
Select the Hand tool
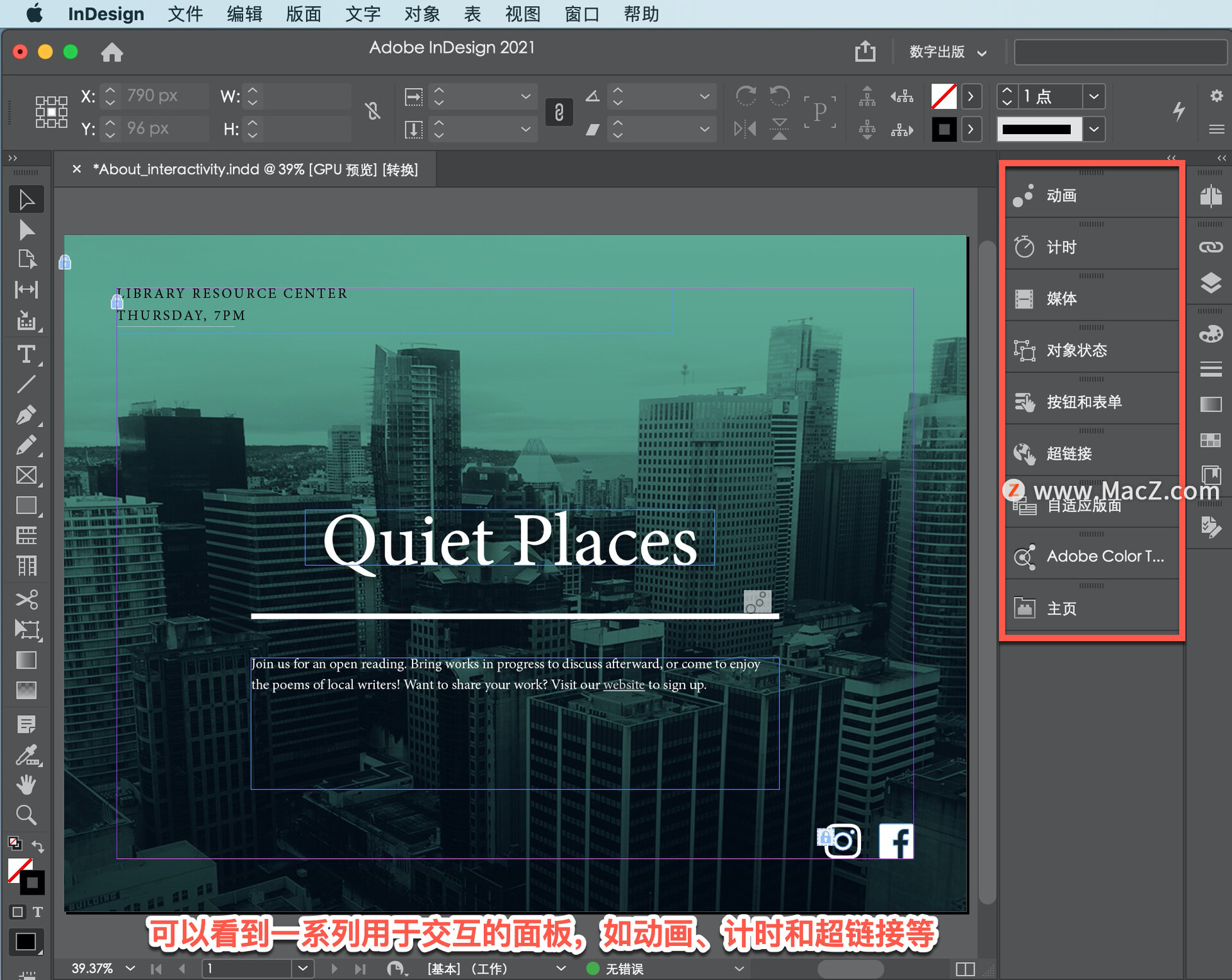(x=26, y=784)
